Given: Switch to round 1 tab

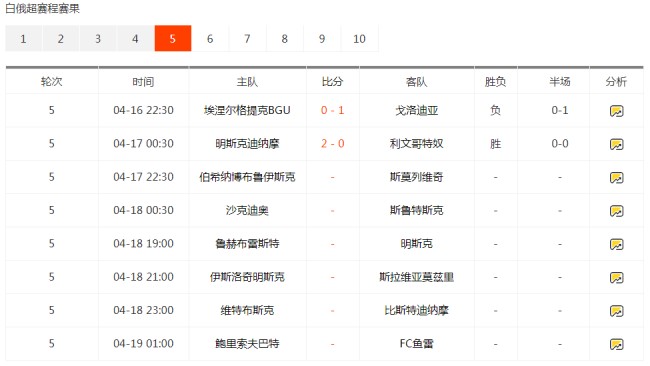Looking at the screenshot, I should point(24,39).
